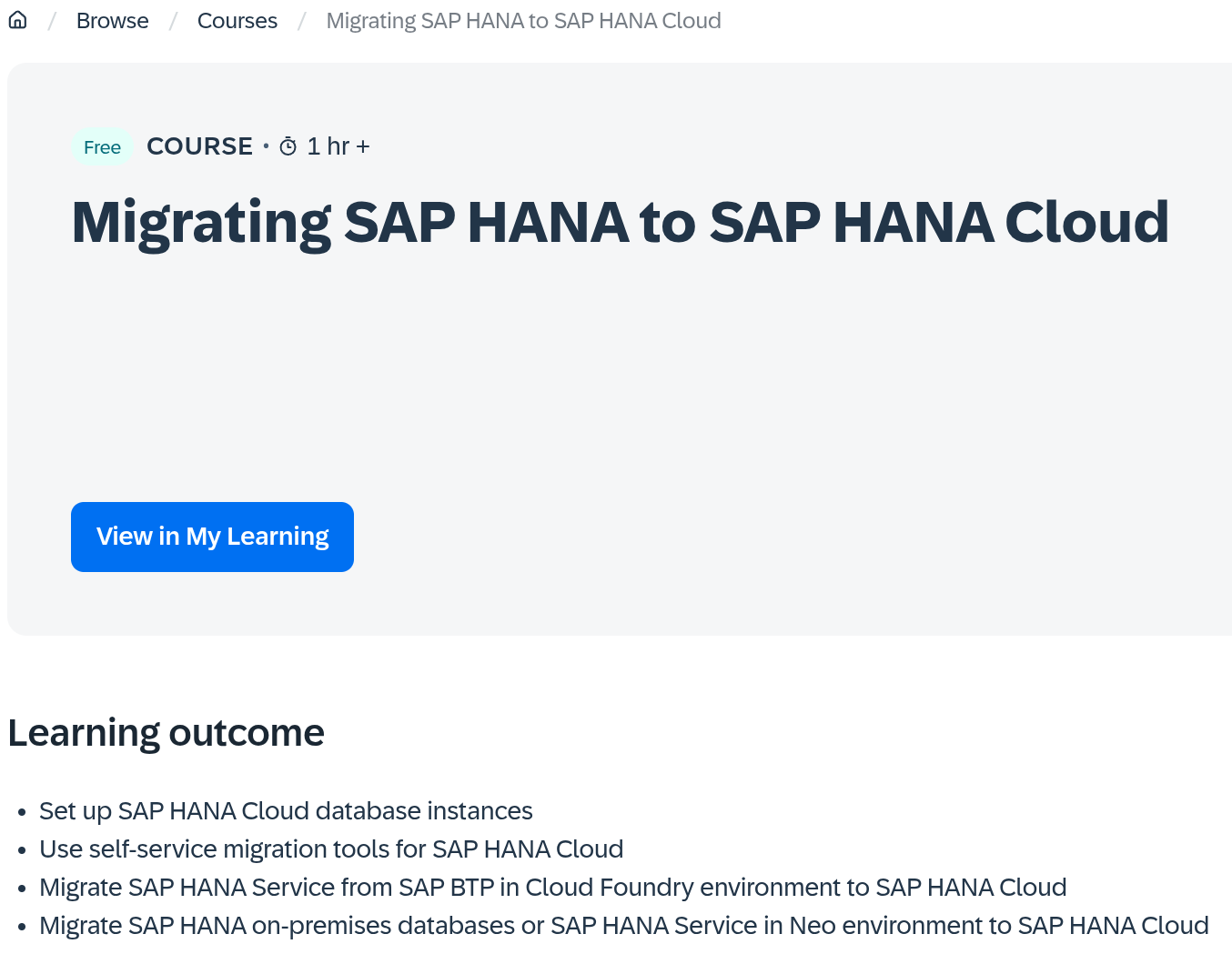Click the current page breadcrumb text
This screenshot has height=954, width=1232.
[x=523, y=21]
